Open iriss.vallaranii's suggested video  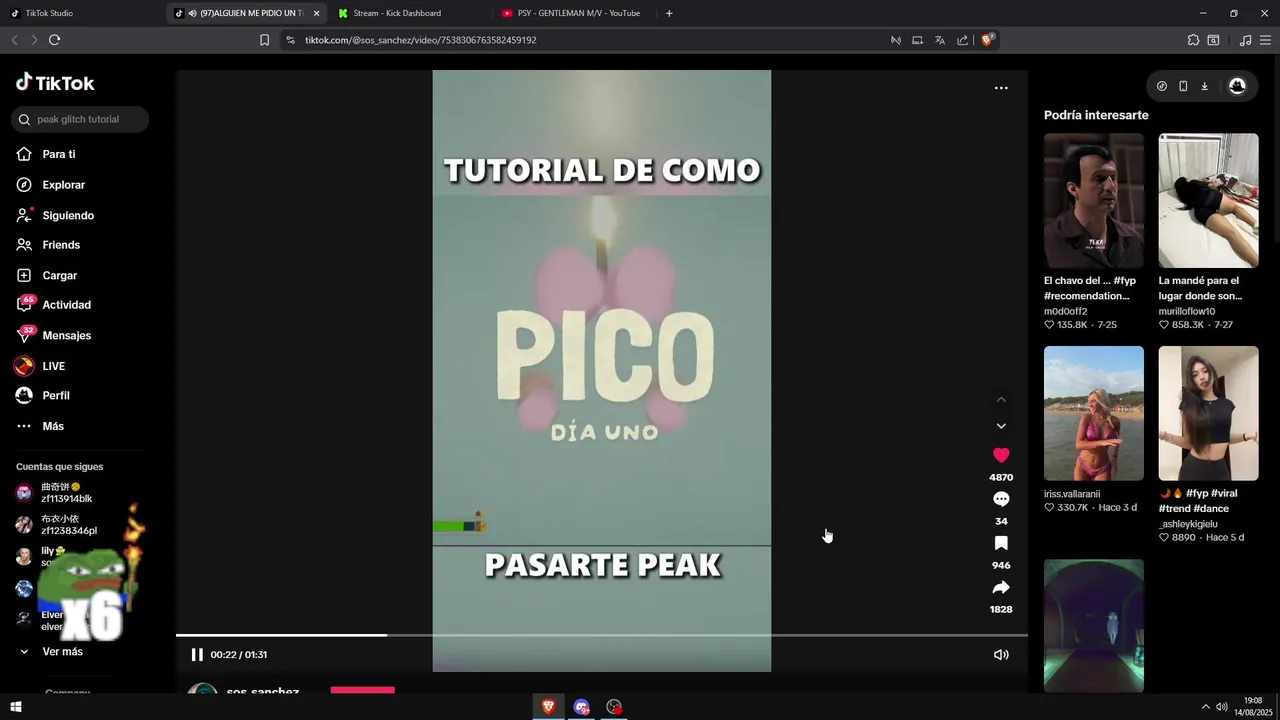point(1094,413)
